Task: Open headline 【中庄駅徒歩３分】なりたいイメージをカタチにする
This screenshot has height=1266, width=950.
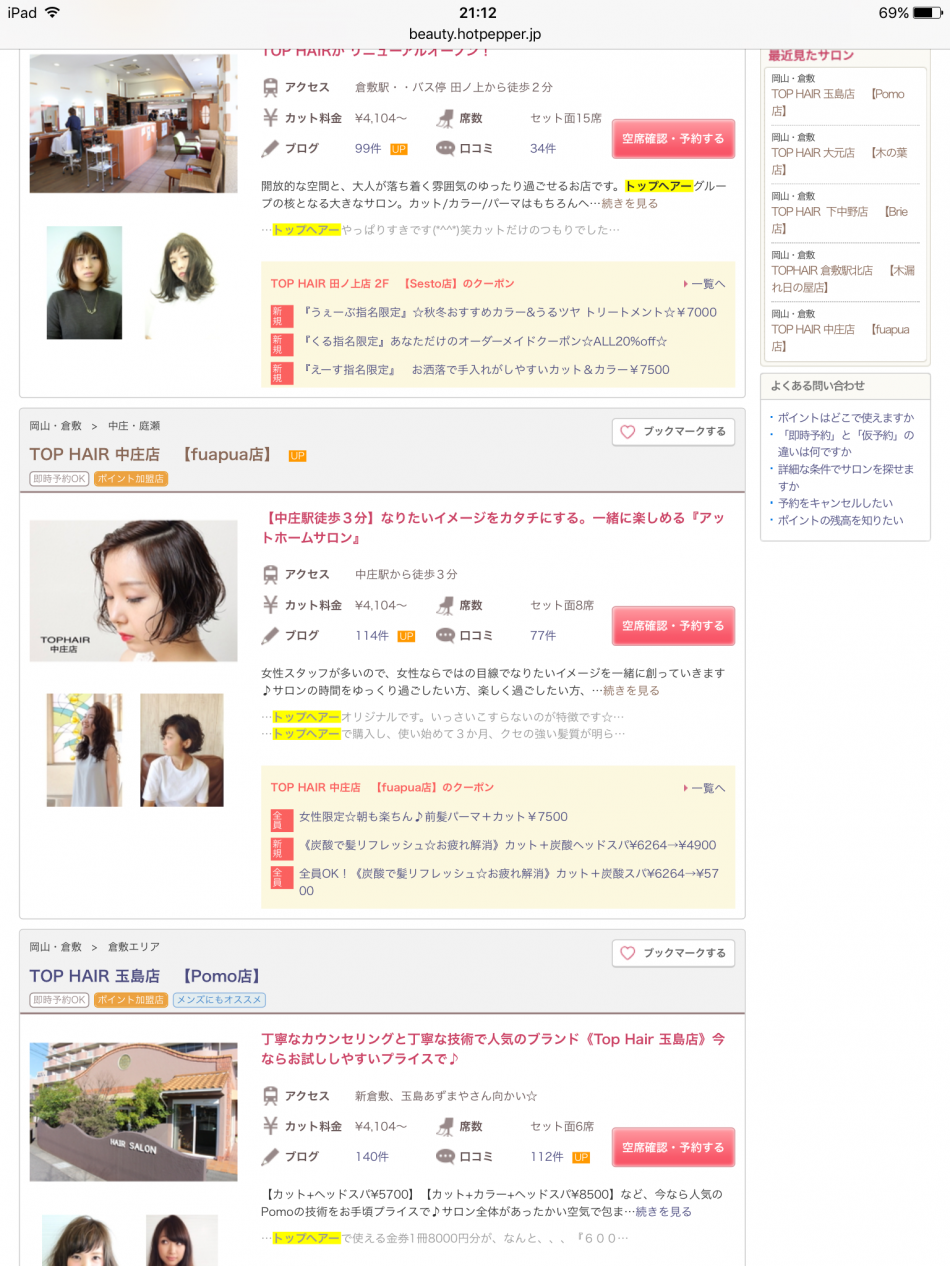Action: pyautogui.click(x=492, y=527)
